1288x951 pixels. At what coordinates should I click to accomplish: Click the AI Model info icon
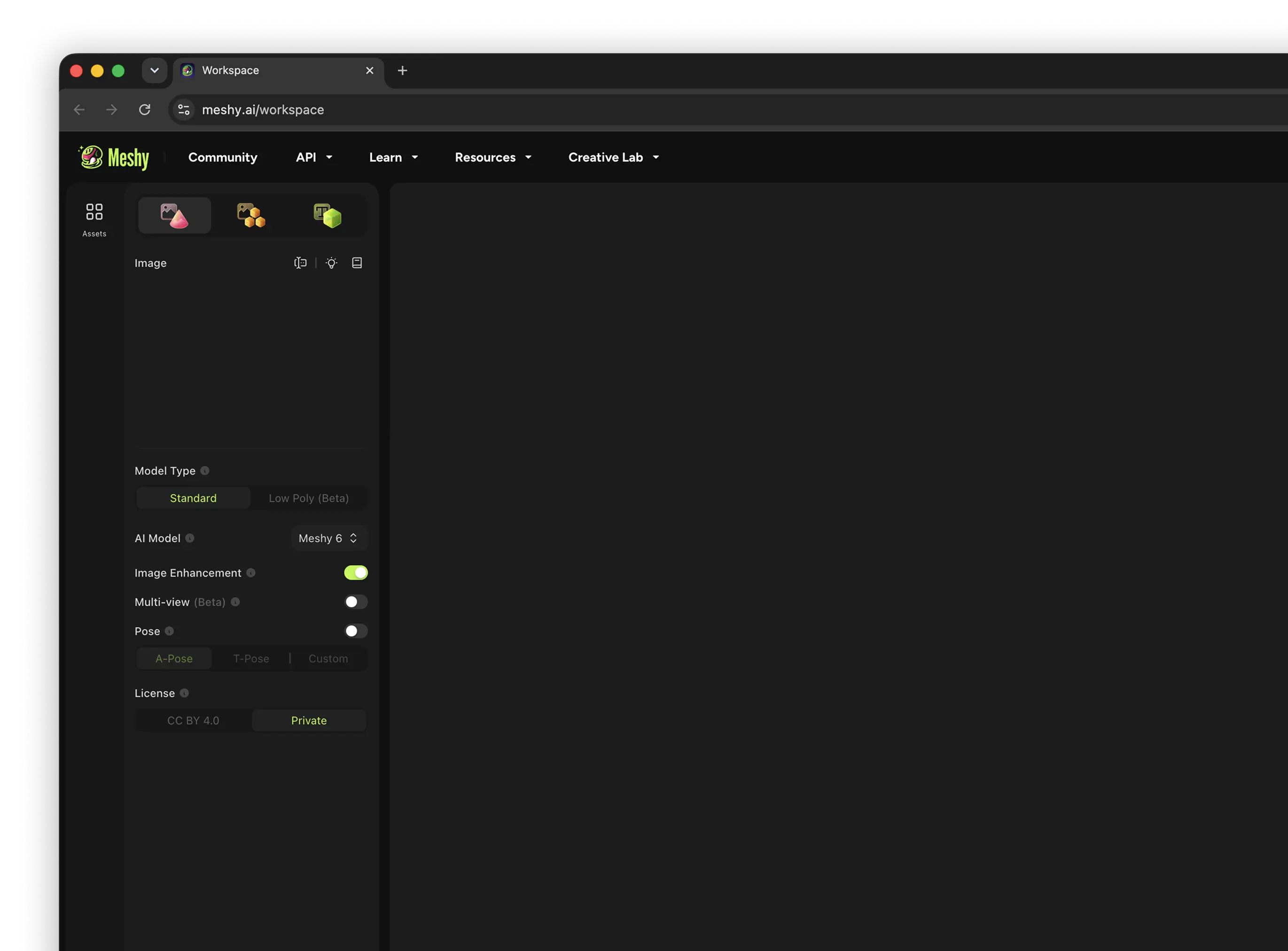click(190, 538)
